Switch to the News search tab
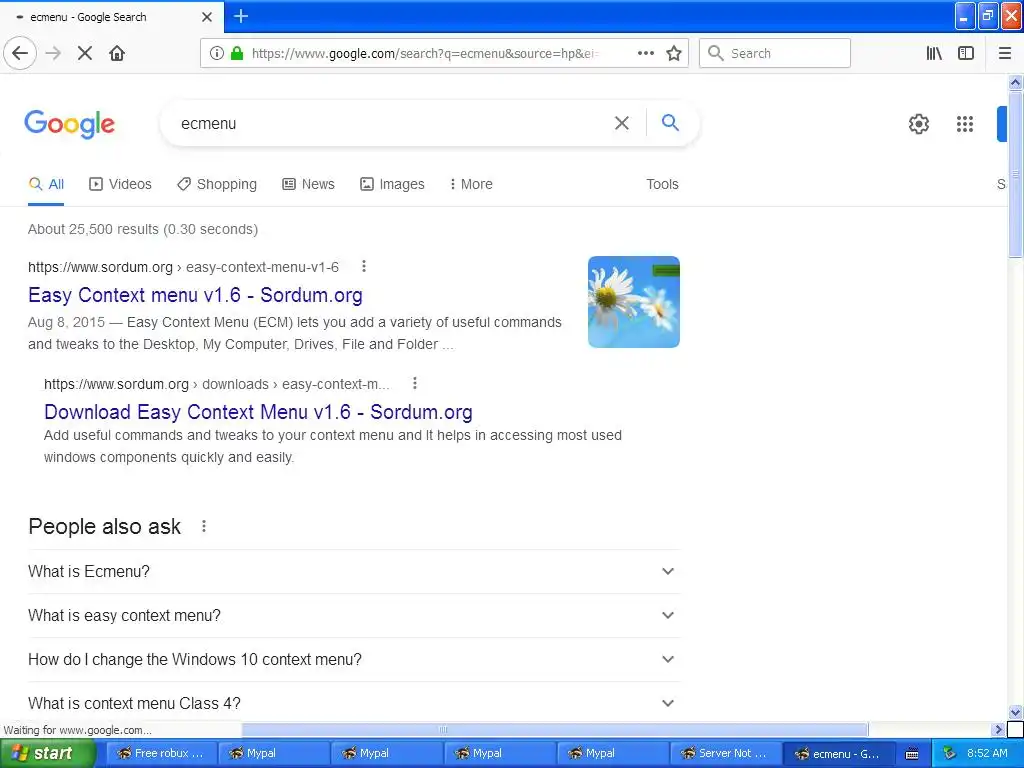The height and width of the screenshot is (768, 1024). click(x=308, y=184)
